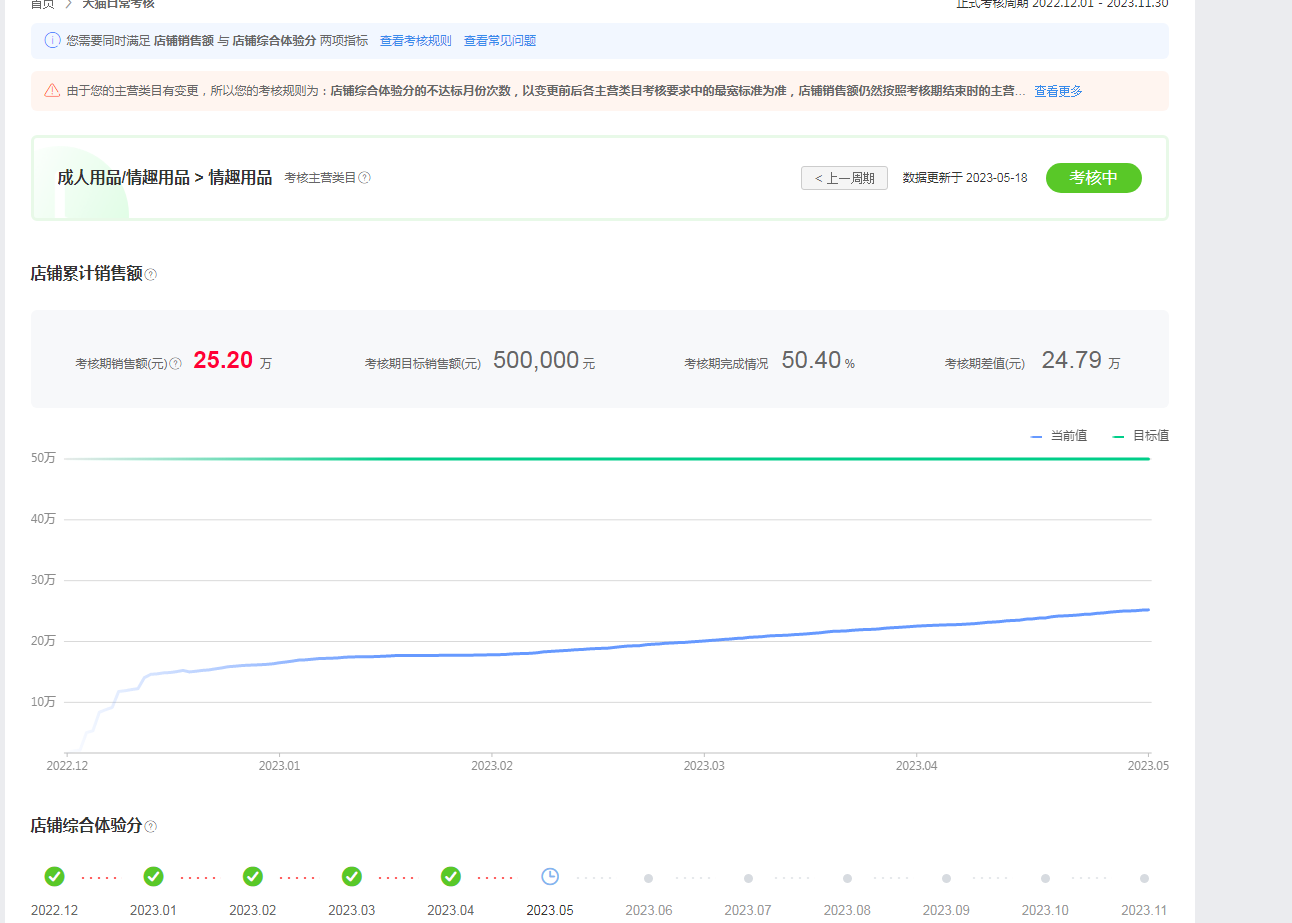
Task: Toggle the 当前值 legend series
Action: [1059, 436]
